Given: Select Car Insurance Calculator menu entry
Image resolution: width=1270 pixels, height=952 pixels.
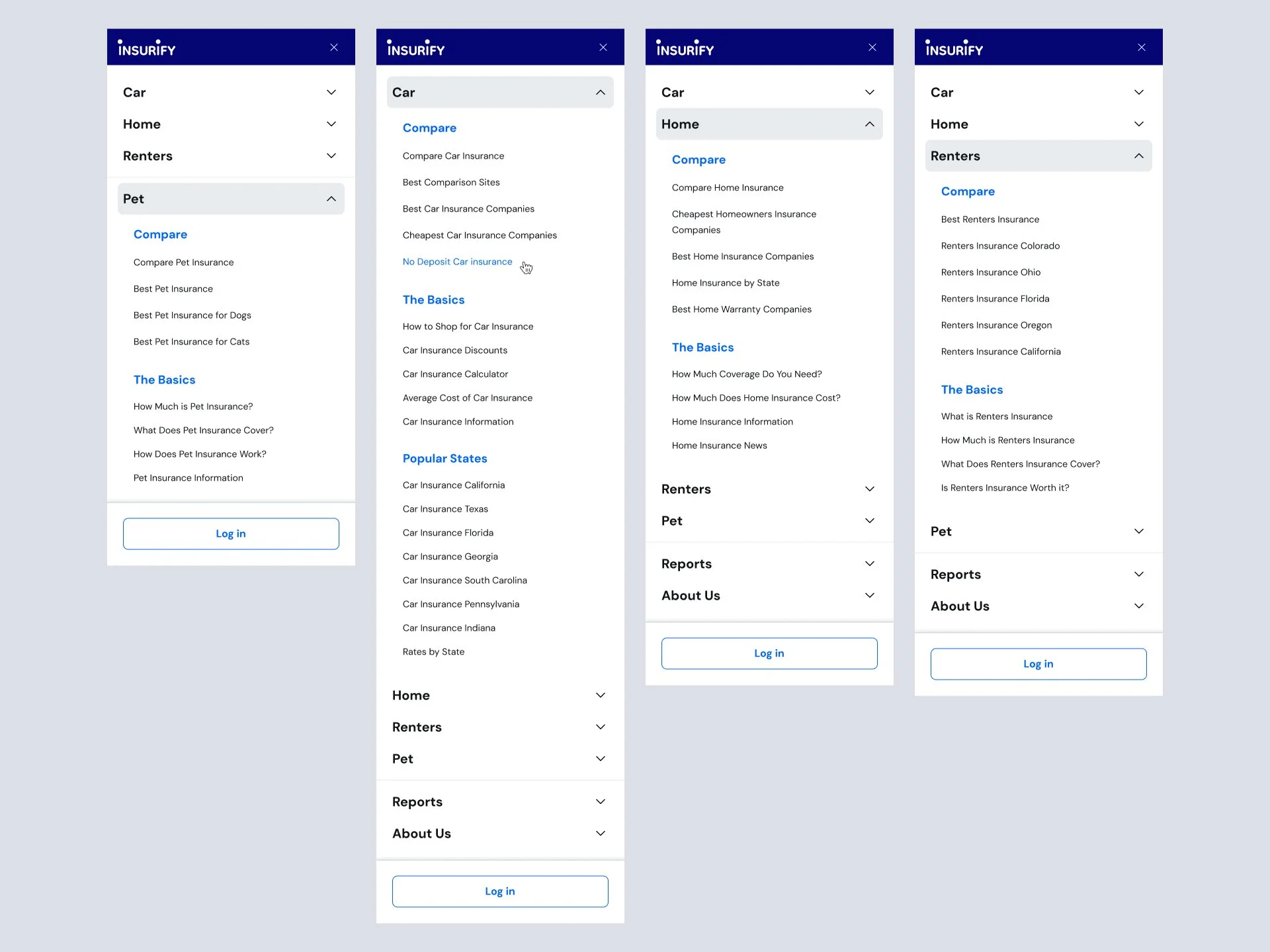Looking at the screenshot, I should click(455, 374).
